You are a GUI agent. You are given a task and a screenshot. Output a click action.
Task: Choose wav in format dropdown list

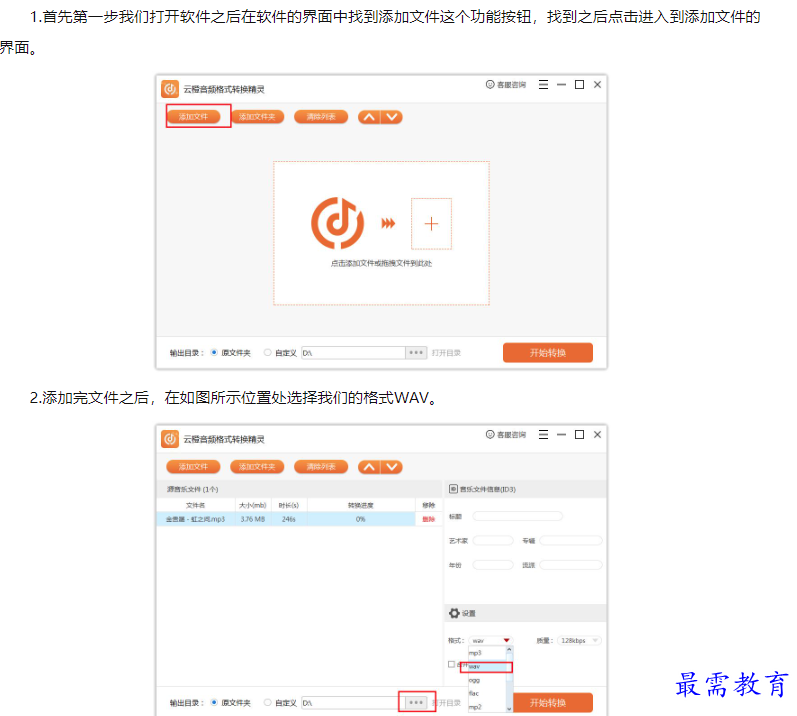486,667
